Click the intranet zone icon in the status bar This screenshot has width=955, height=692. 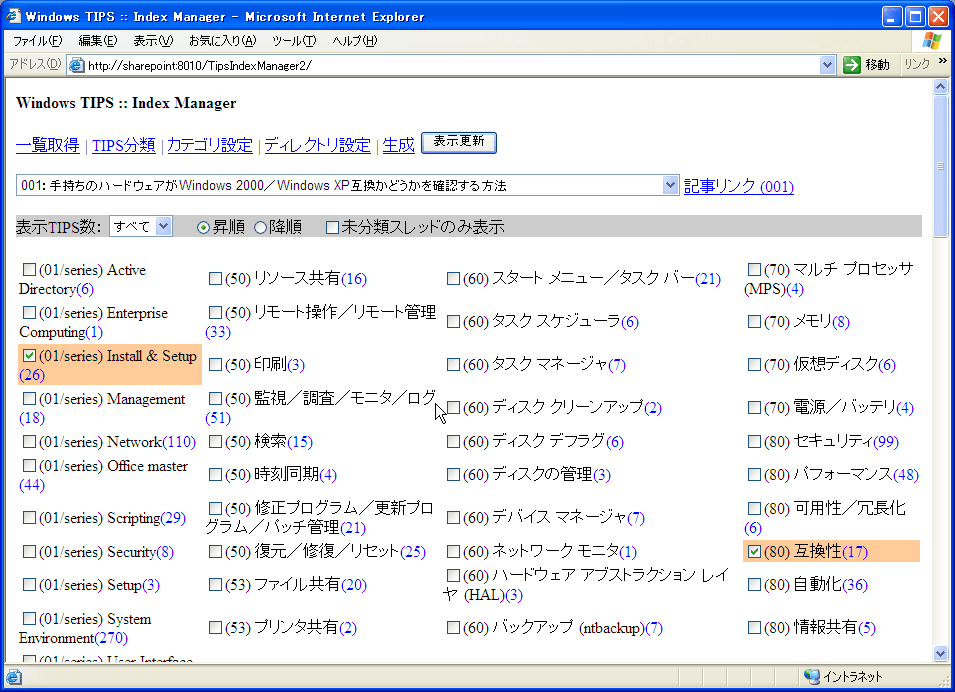pos(811,676)
